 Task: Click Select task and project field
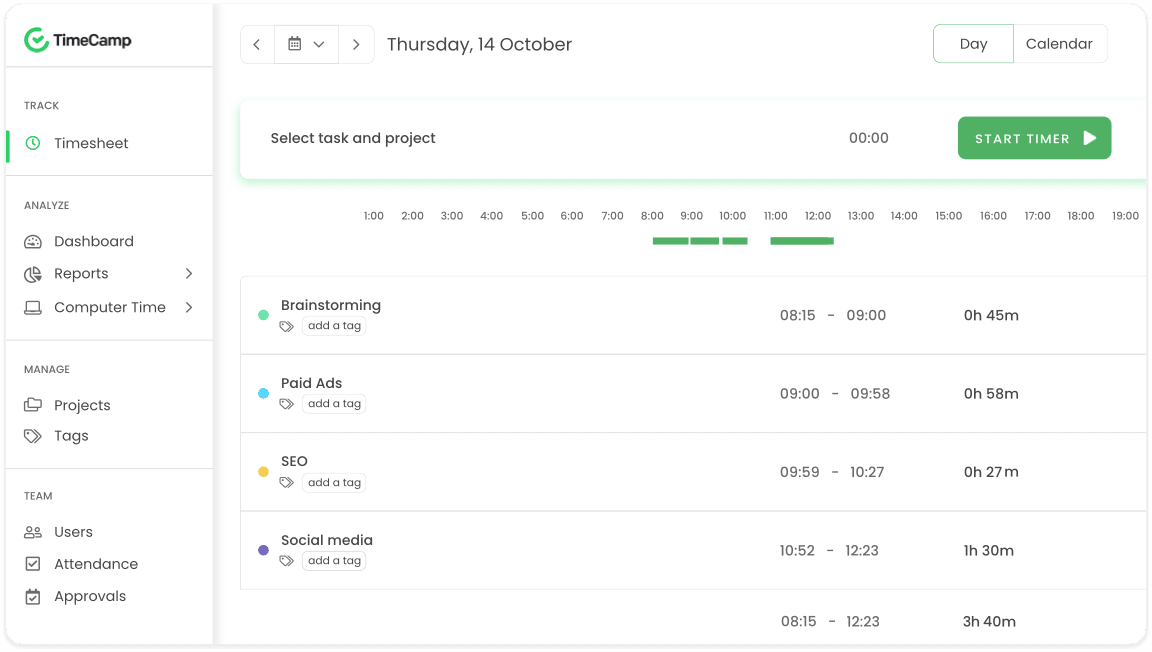[x=353, y=138]
